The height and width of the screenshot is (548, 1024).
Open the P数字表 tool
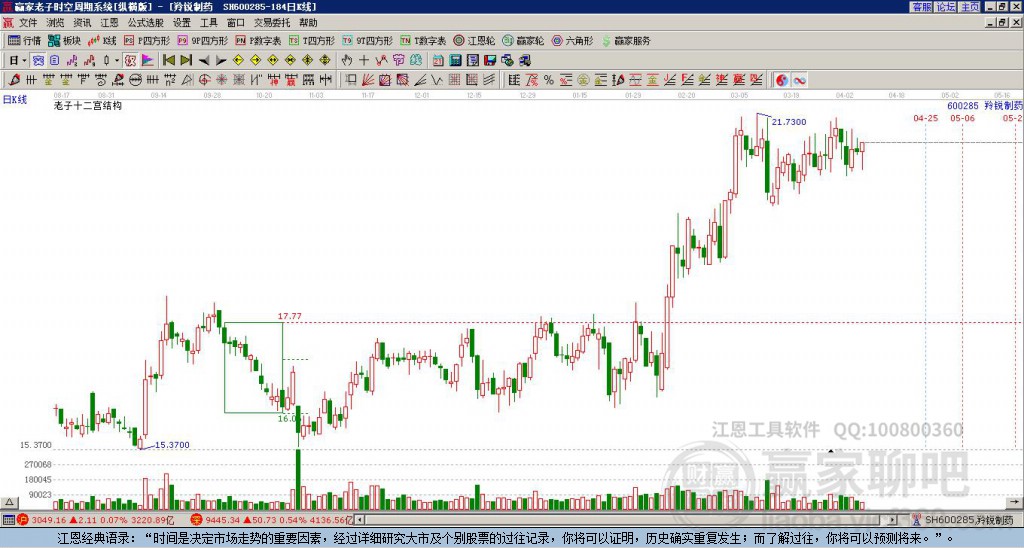(x=259, y=40)
